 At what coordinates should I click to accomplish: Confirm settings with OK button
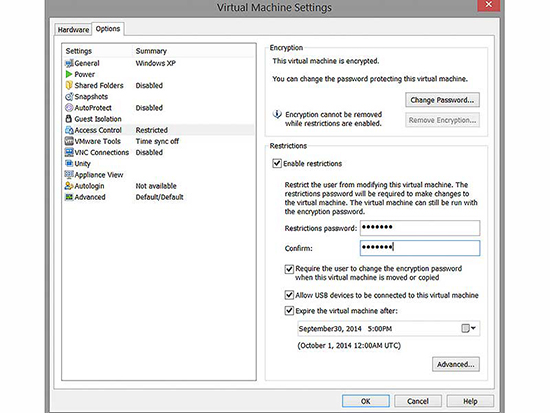365,401
